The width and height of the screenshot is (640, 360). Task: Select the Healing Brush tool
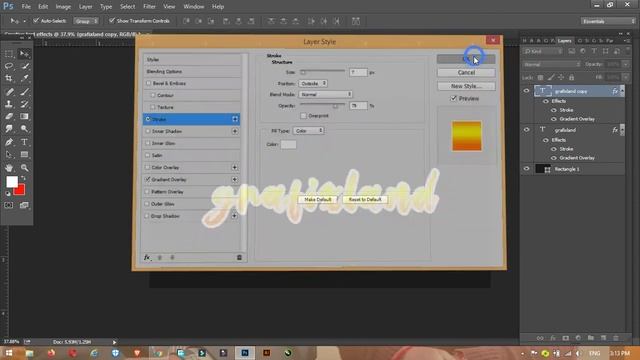point(9,92)
